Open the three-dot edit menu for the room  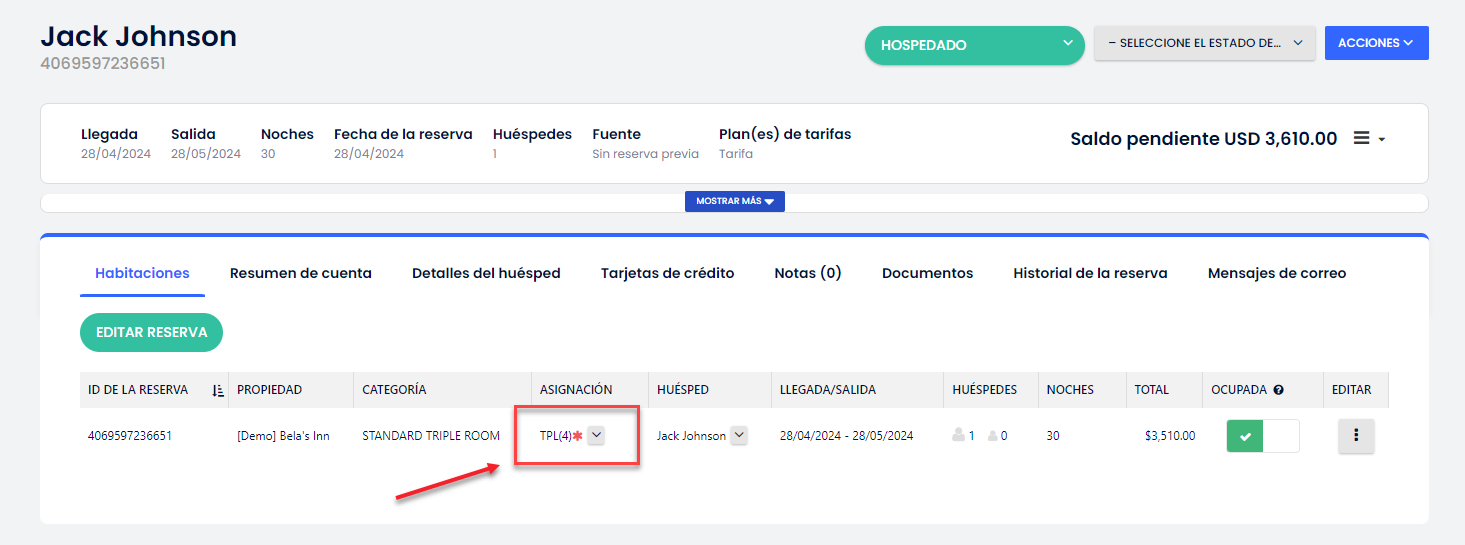click(1356, 436)
